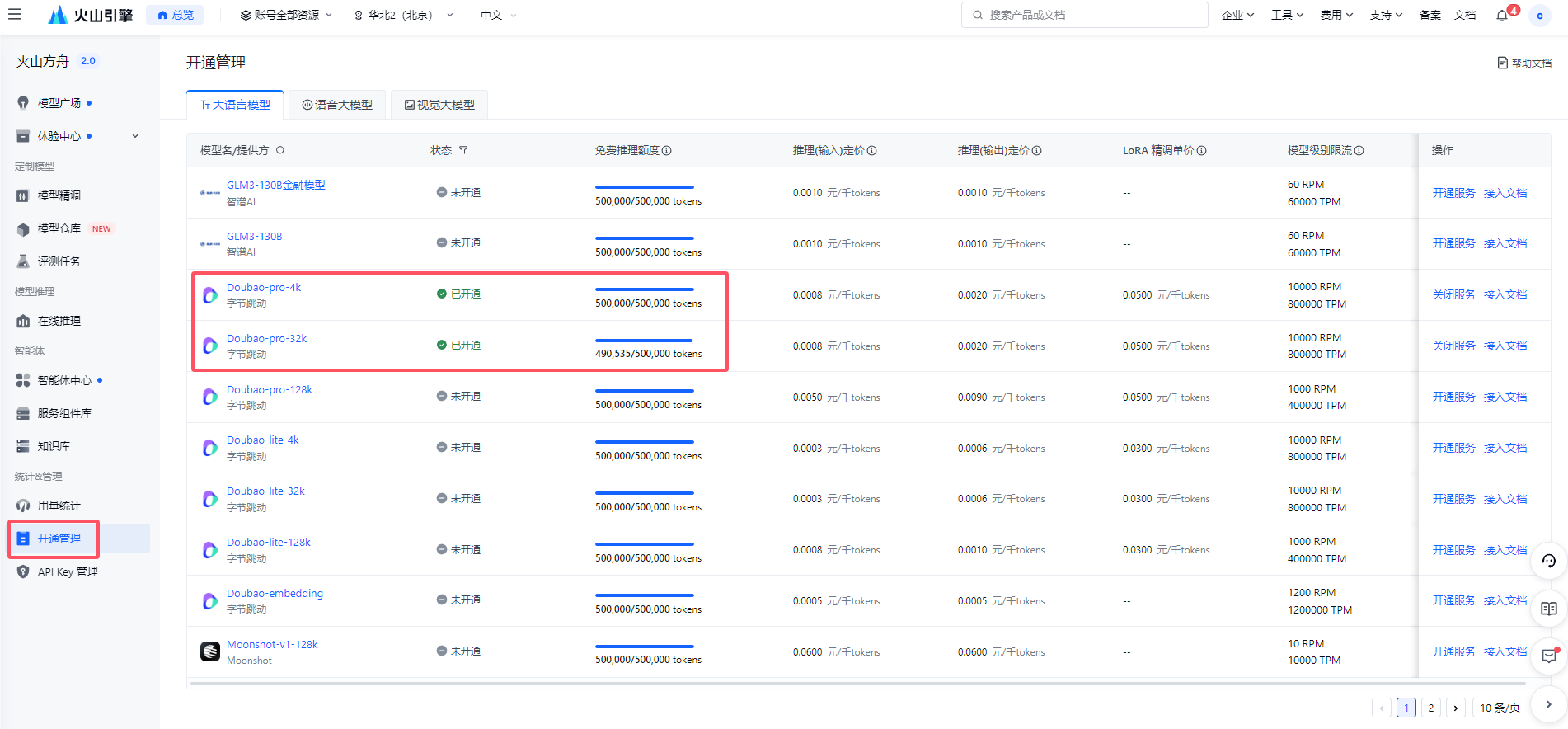Click the documentation book icon at right
1568x729 pixels.
pos(1549,609)
